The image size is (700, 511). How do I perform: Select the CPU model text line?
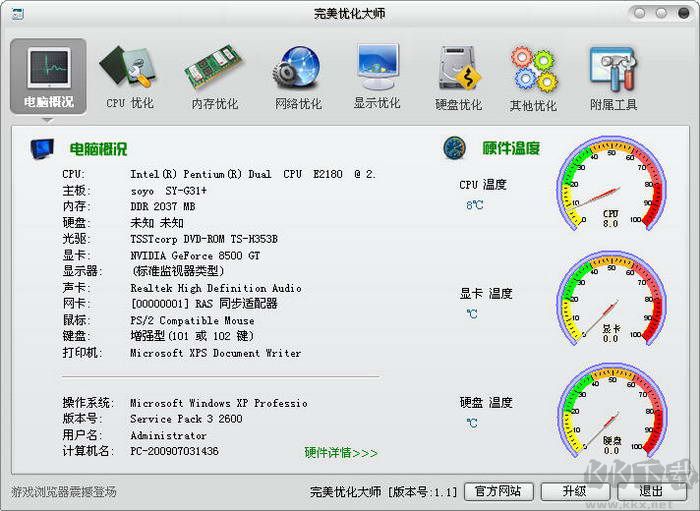[253, 174]
